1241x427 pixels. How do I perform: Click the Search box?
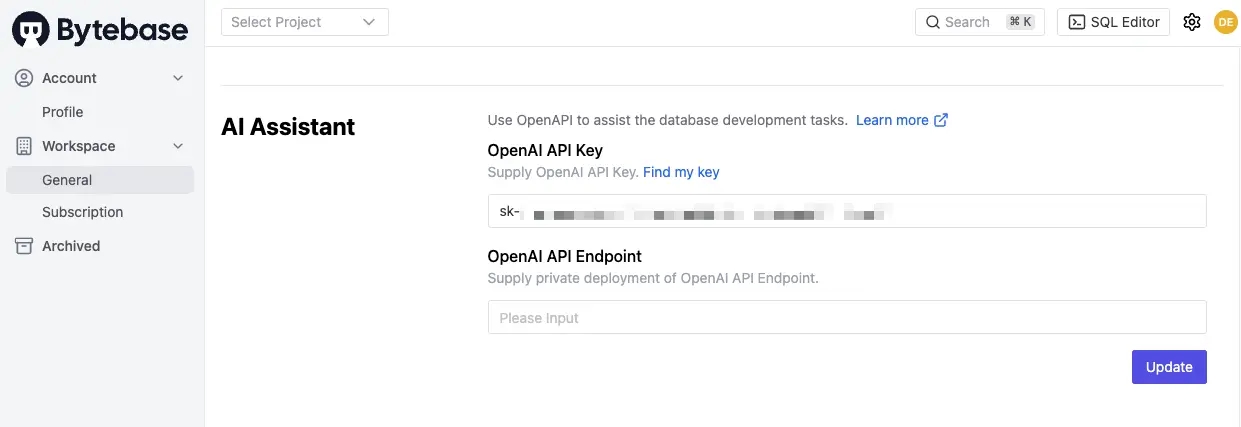tap(979, 22)
